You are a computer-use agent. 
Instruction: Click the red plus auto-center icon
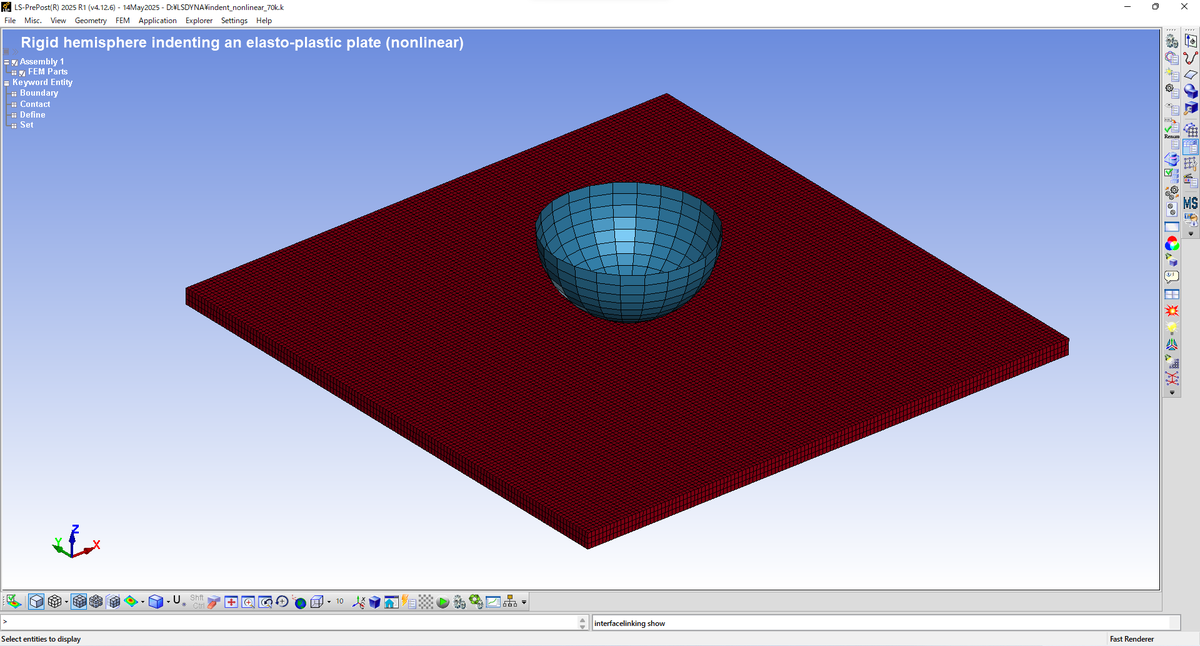[231, 602]
